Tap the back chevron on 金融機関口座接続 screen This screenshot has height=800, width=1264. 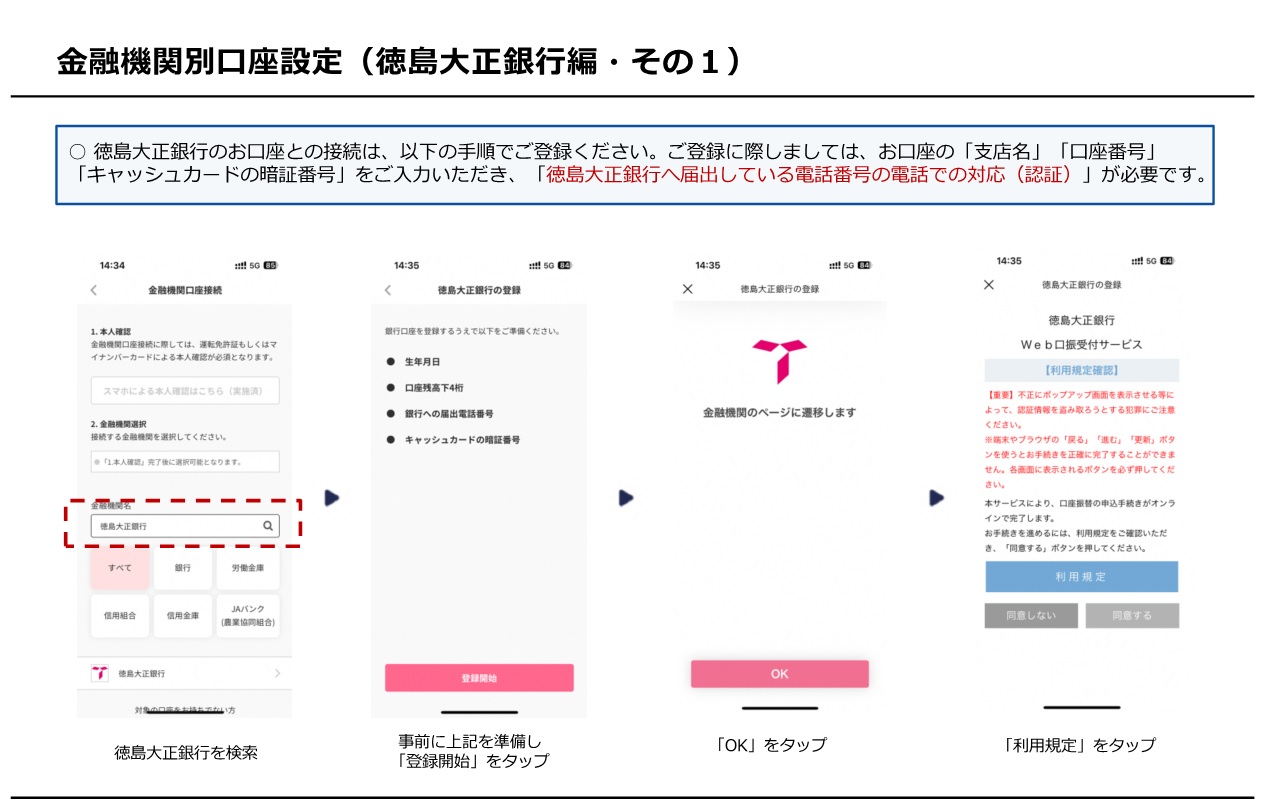94,290
